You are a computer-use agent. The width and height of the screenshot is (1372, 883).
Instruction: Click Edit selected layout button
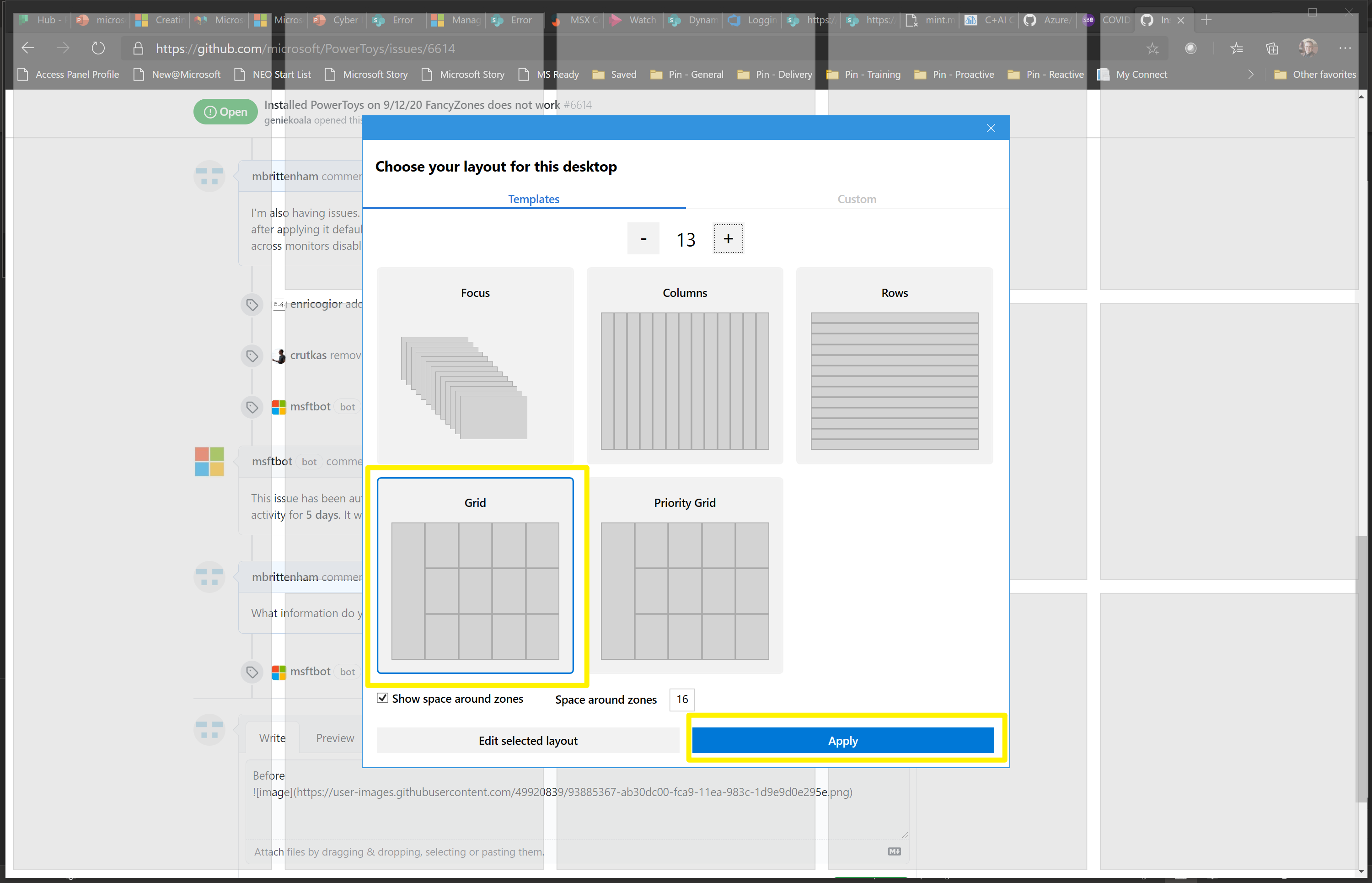528,740
